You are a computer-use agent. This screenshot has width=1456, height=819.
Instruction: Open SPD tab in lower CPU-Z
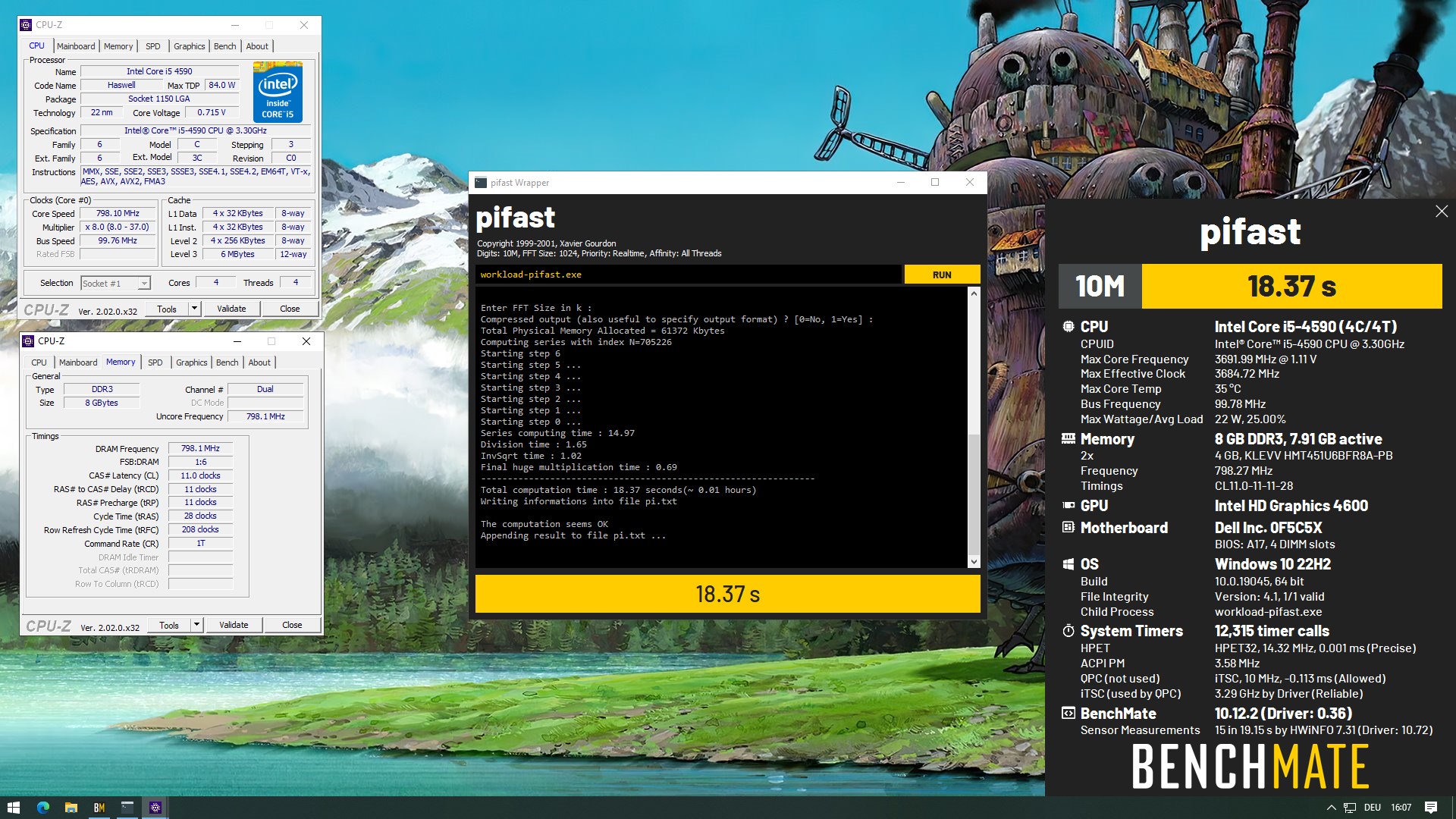click(155, 362)
